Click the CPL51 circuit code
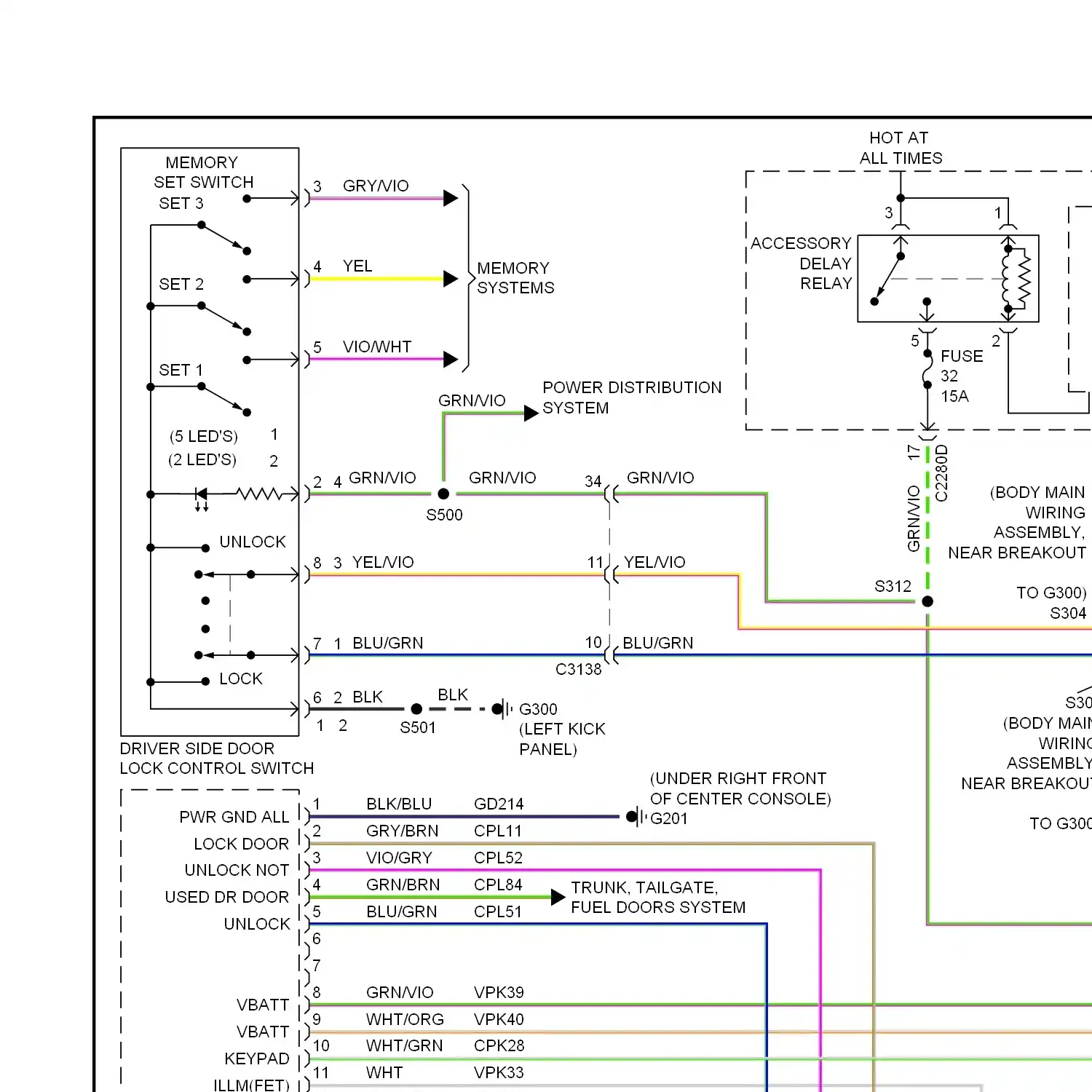The height and width of the screenshot is (1092, 1092). [x=498, y=911]
